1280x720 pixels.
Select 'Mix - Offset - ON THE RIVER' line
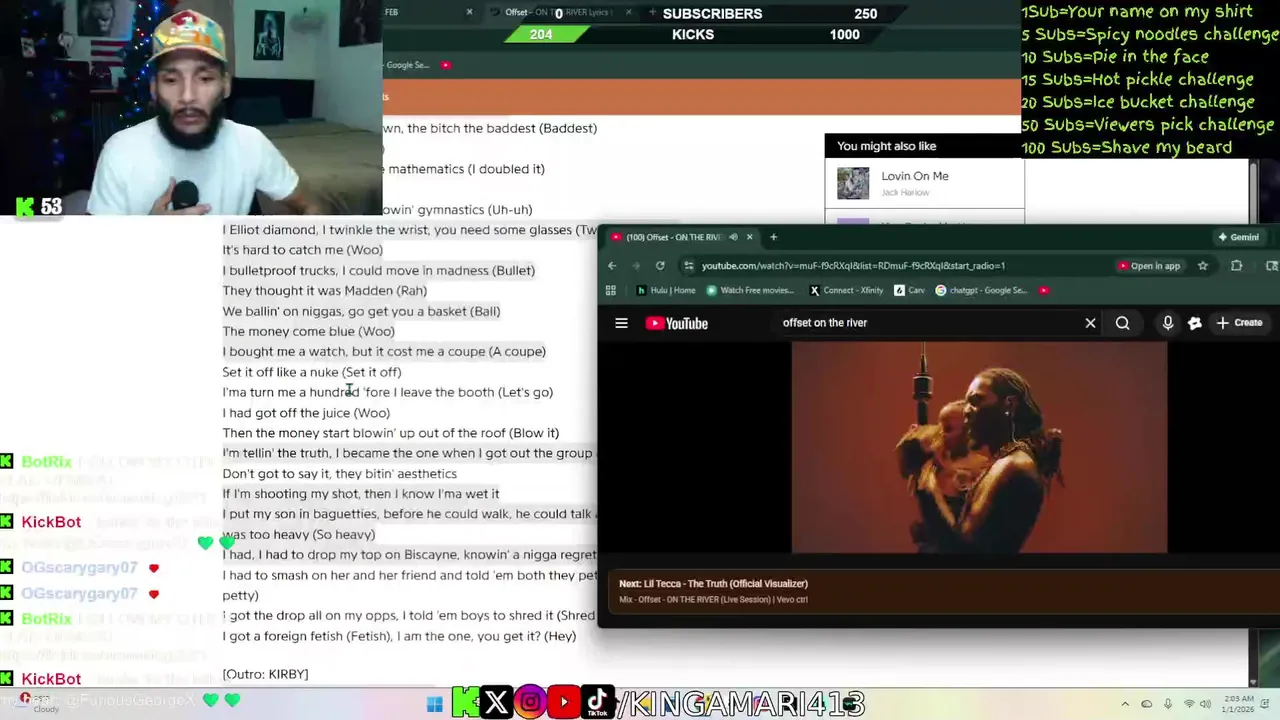pos(713,600)
